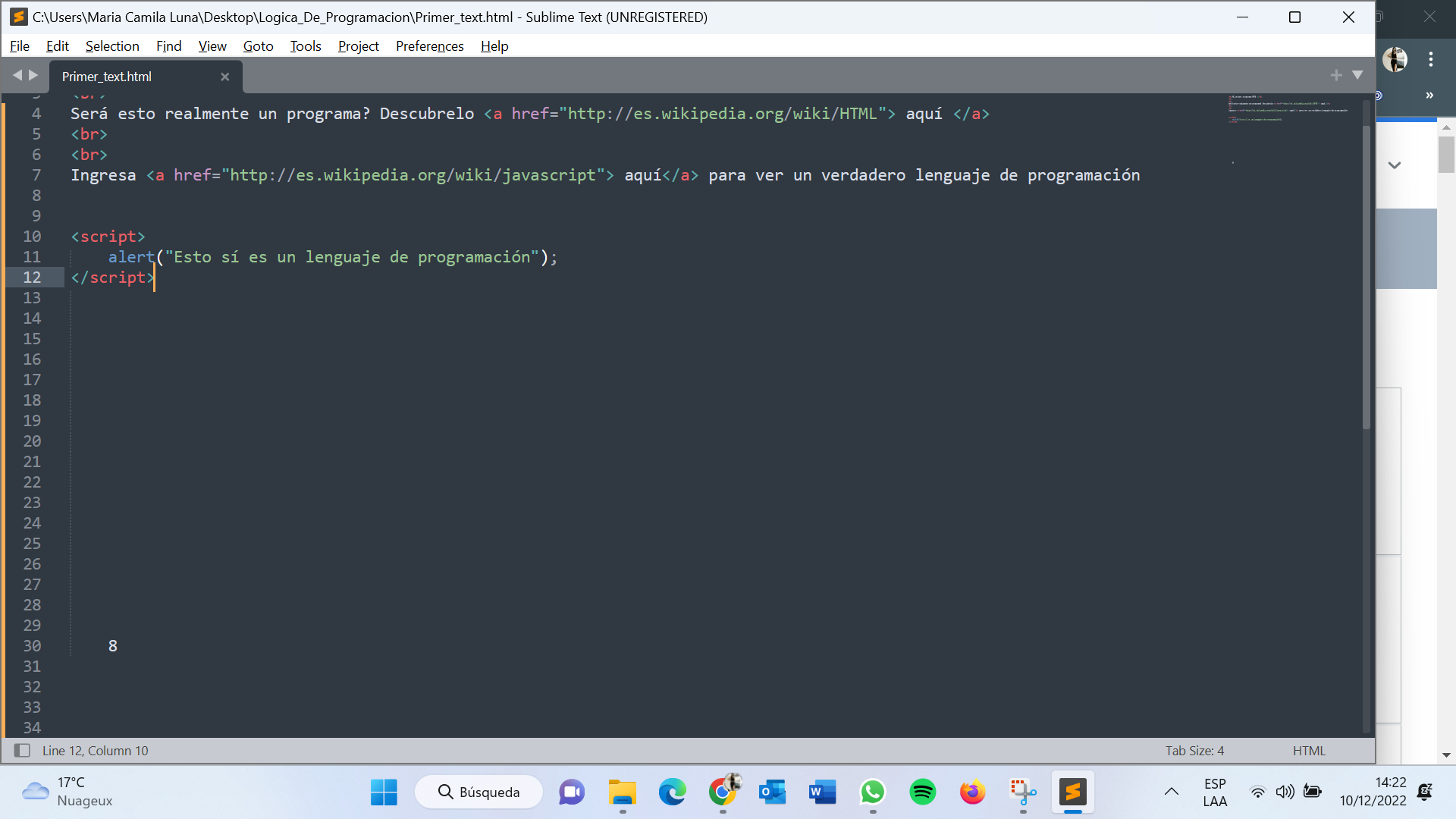
Task: Open the Selection menu
Action: (x=112, y=46)
